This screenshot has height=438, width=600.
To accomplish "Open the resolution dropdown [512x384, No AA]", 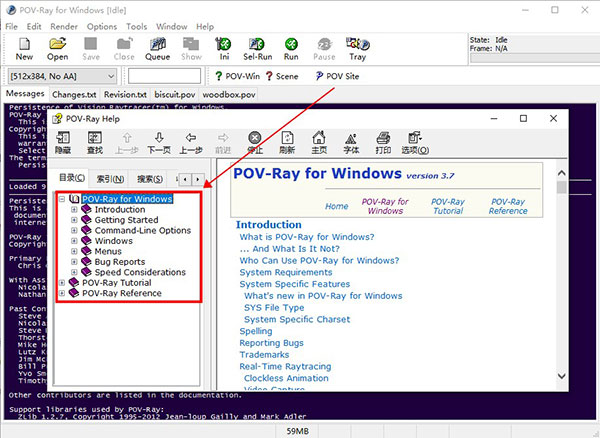I will [62, 76].
